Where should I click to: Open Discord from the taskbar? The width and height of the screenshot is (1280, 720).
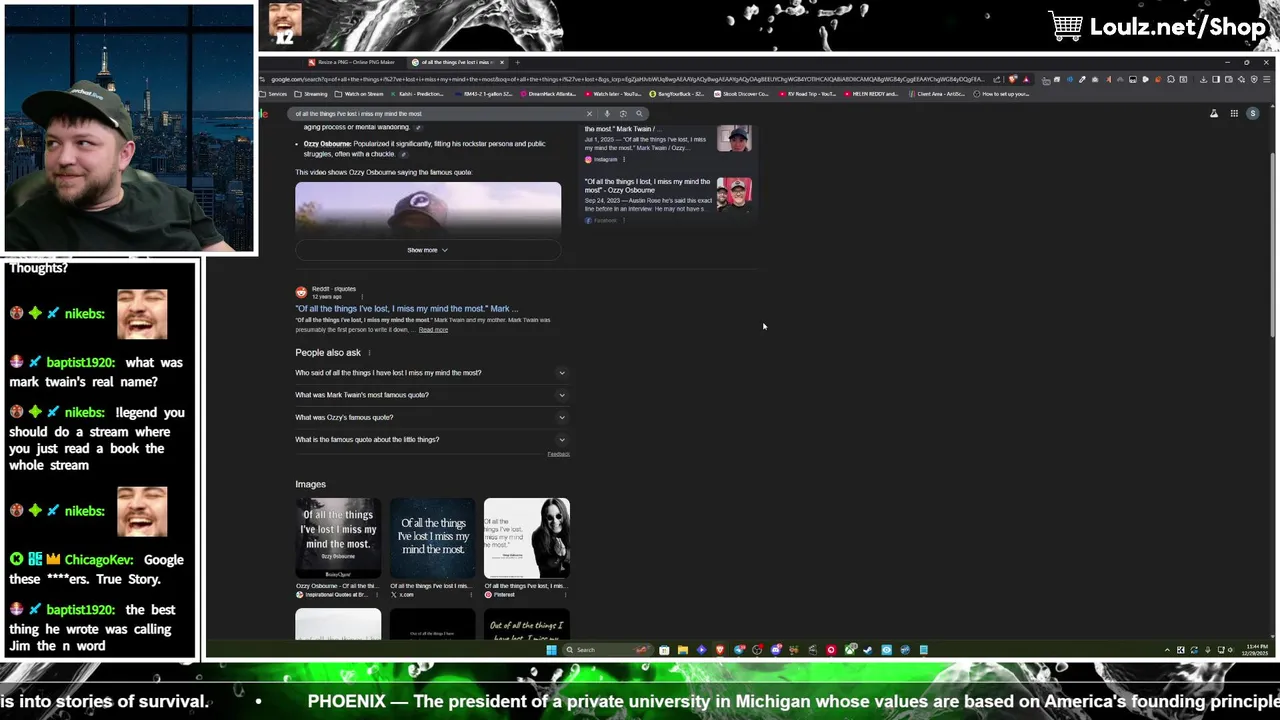click(x=775, y=650)
